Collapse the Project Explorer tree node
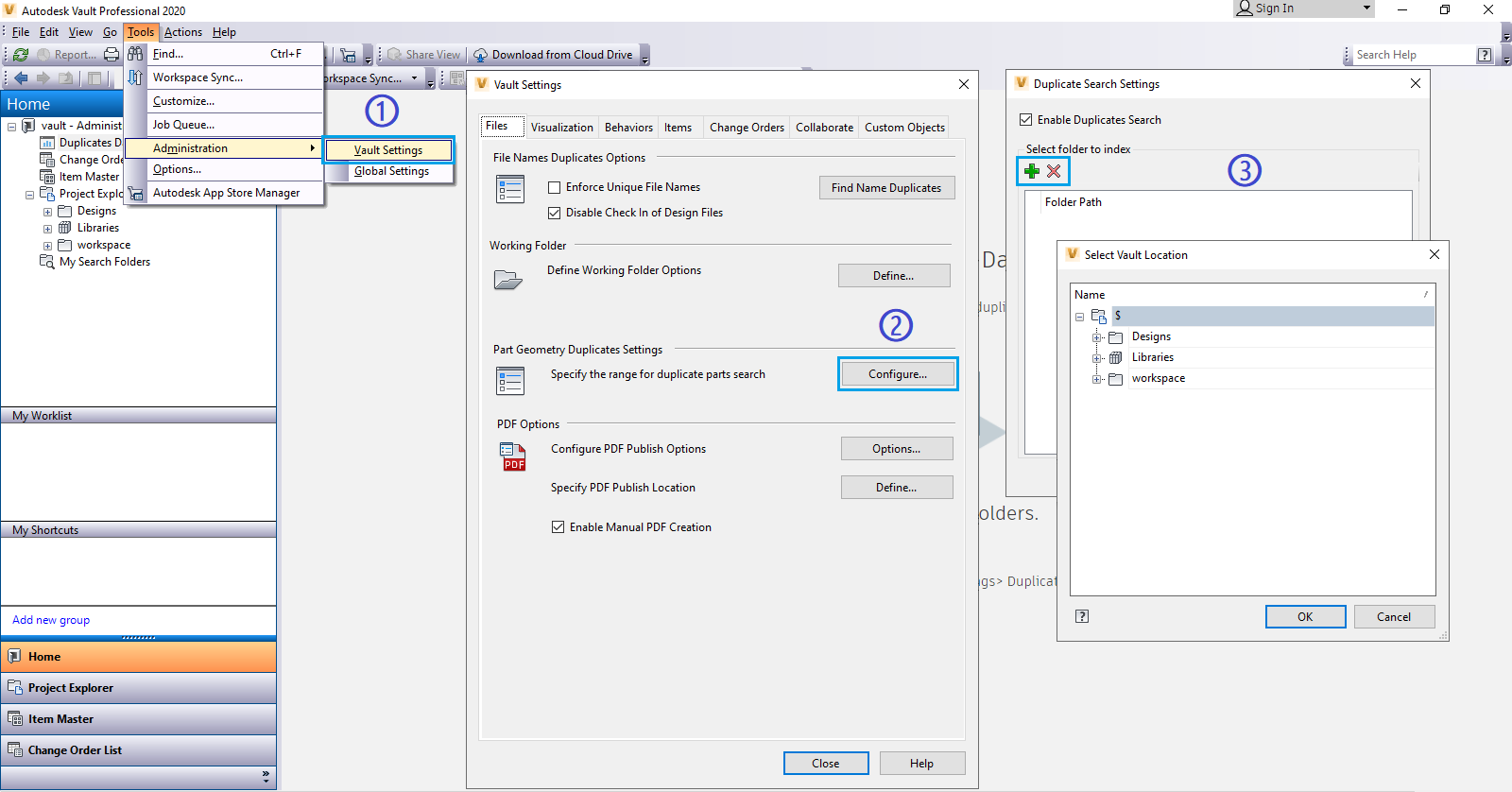Viewport: 1512px width, 792px height. (x=29, y=195)
